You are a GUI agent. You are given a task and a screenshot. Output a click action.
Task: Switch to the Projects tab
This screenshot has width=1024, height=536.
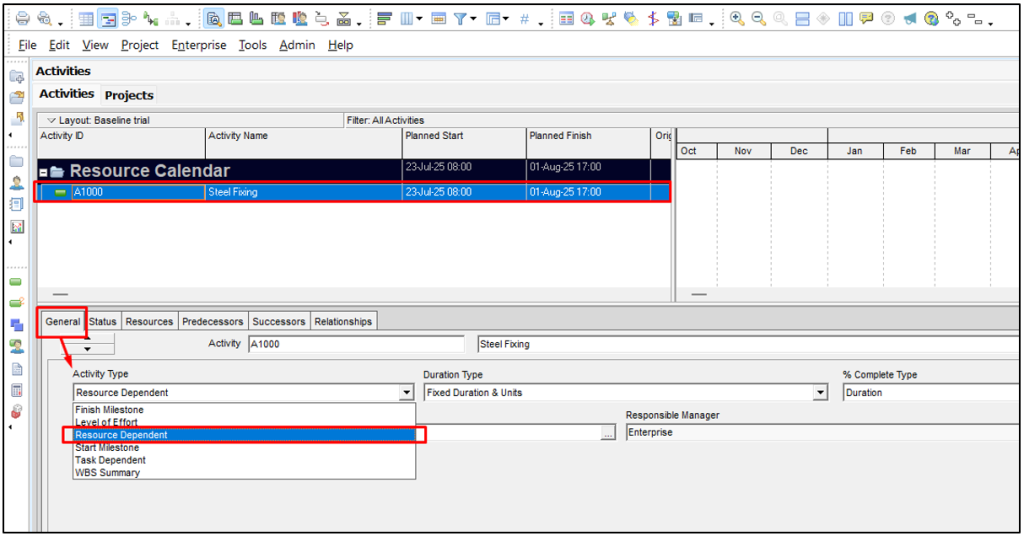click(129, 95)
